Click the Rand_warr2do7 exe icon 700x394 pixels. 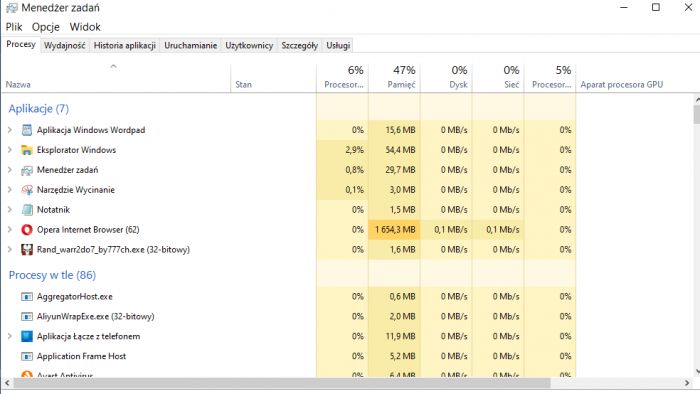[x=27, y=249]
